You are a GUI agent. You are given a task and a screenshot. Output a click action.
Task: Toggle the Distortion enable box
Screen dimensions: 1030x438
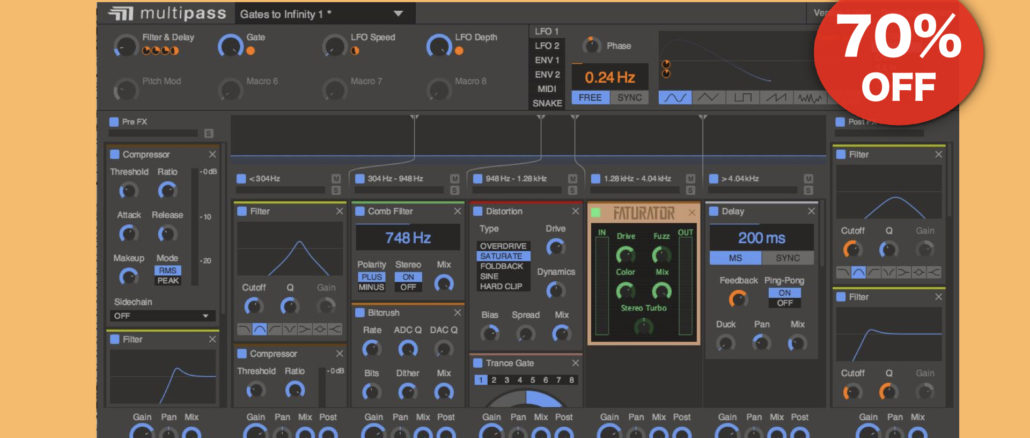[478, 211]
